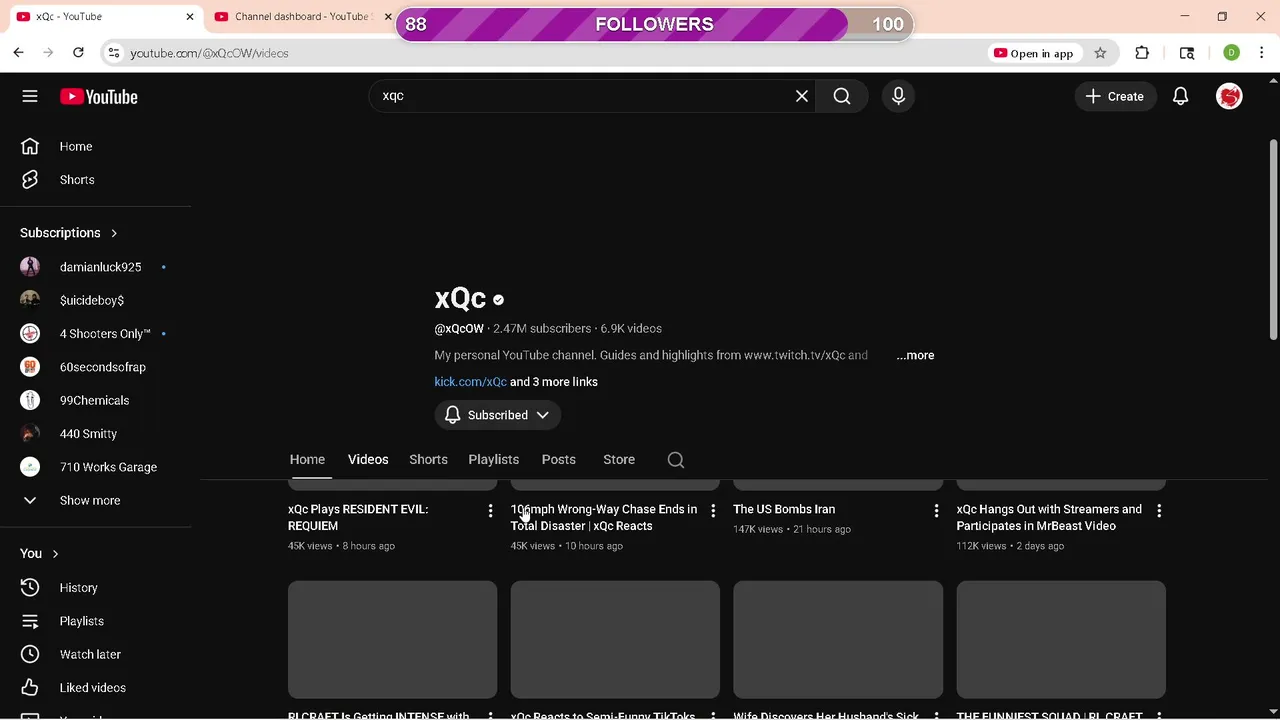The width and height of the screenshot is (1280, 720).
Task: Click the YouTube logo
Action: (x=98, y=97)
